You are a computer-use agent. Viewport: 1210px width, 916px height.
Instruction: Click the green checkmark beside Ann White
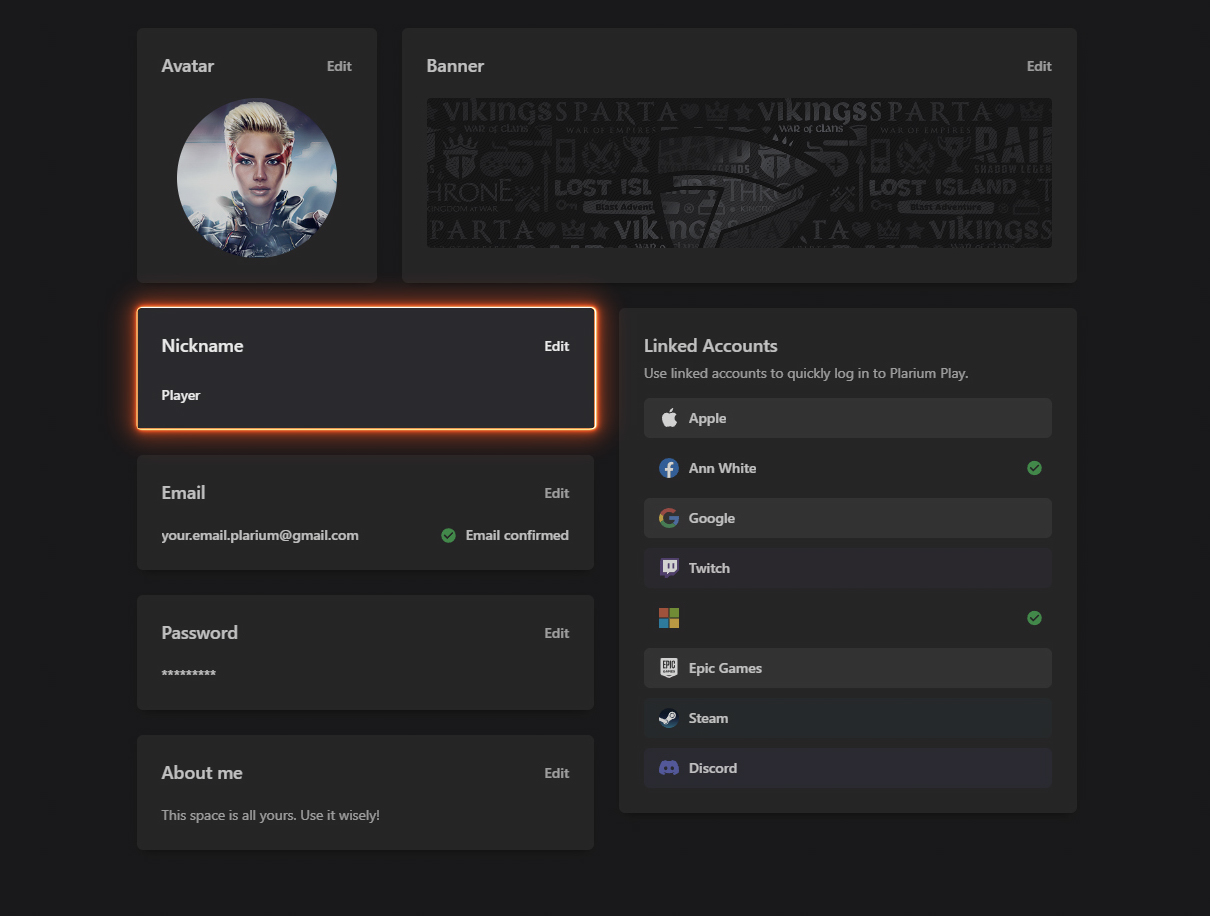click(1035, 468)
